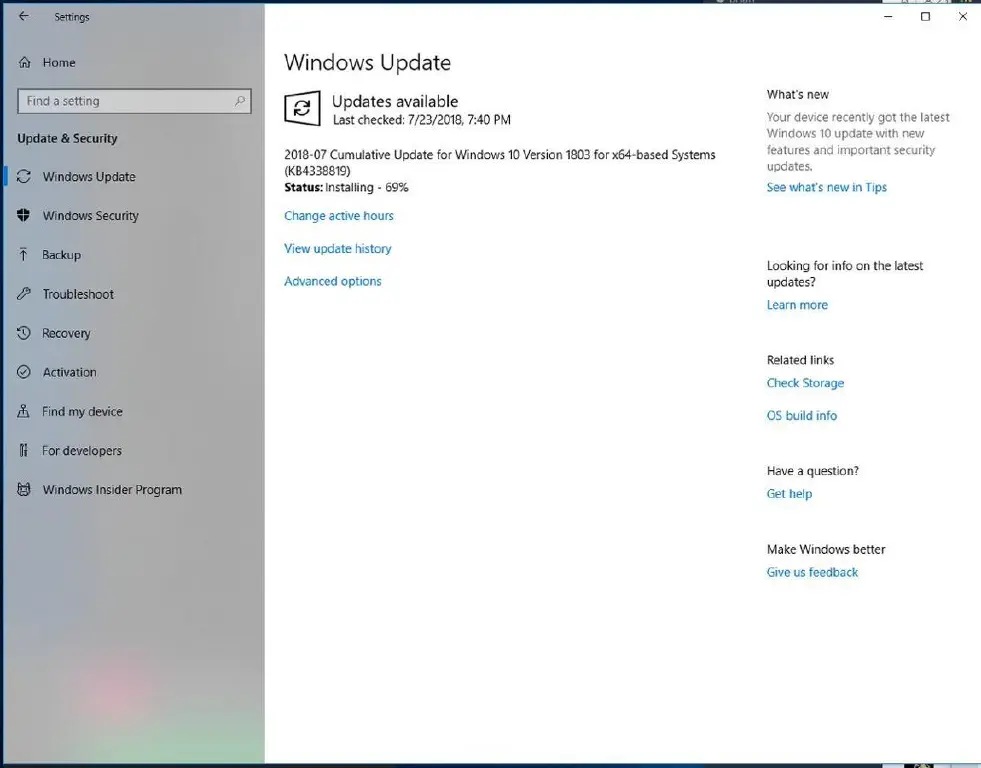Image resolution: width=981 pixels, height=768 pixels.
Task: Click the Recovery clock icon
Action: click(x=24, y=333)
